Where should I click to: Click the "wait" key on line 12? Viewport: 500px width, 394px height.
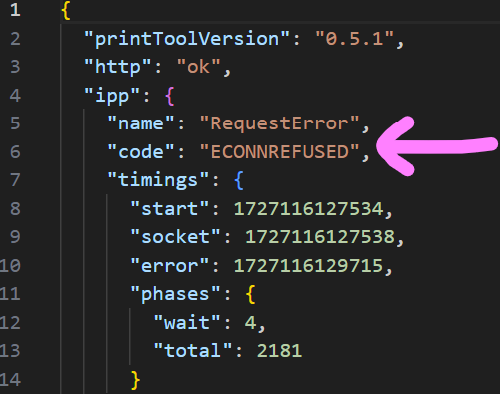tap(187, 323)
